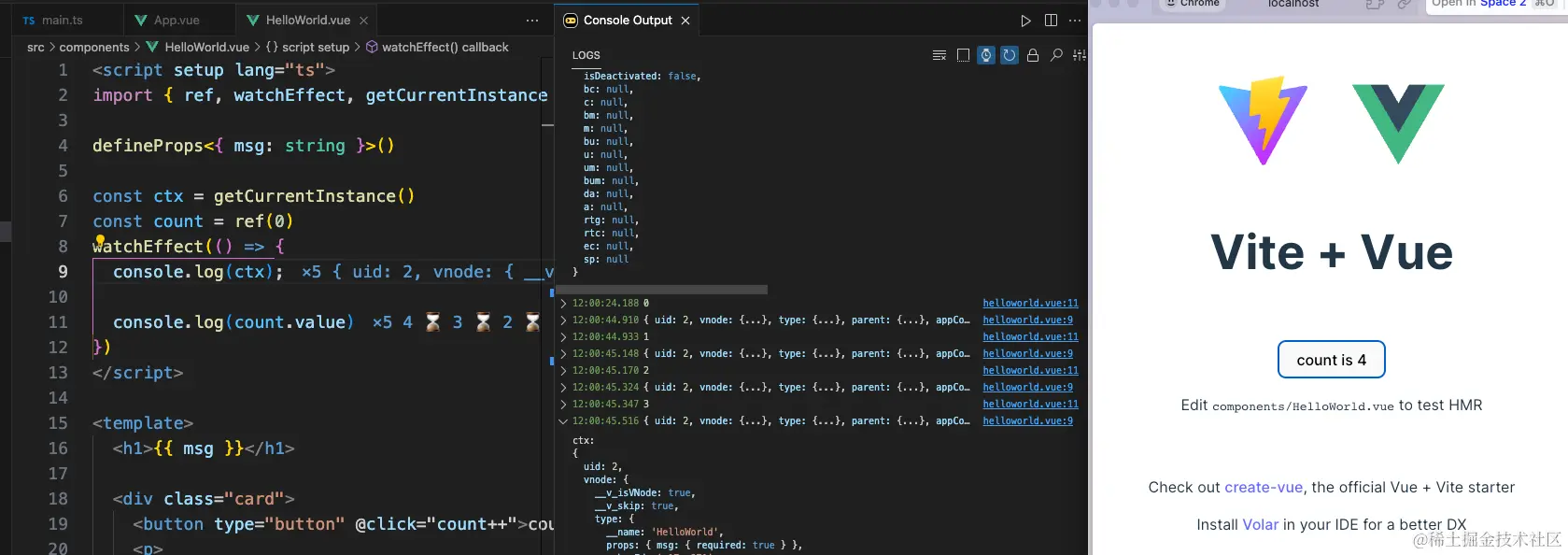
Task: Click 'defineProps' on line 4
Action: tap(148, 146)
